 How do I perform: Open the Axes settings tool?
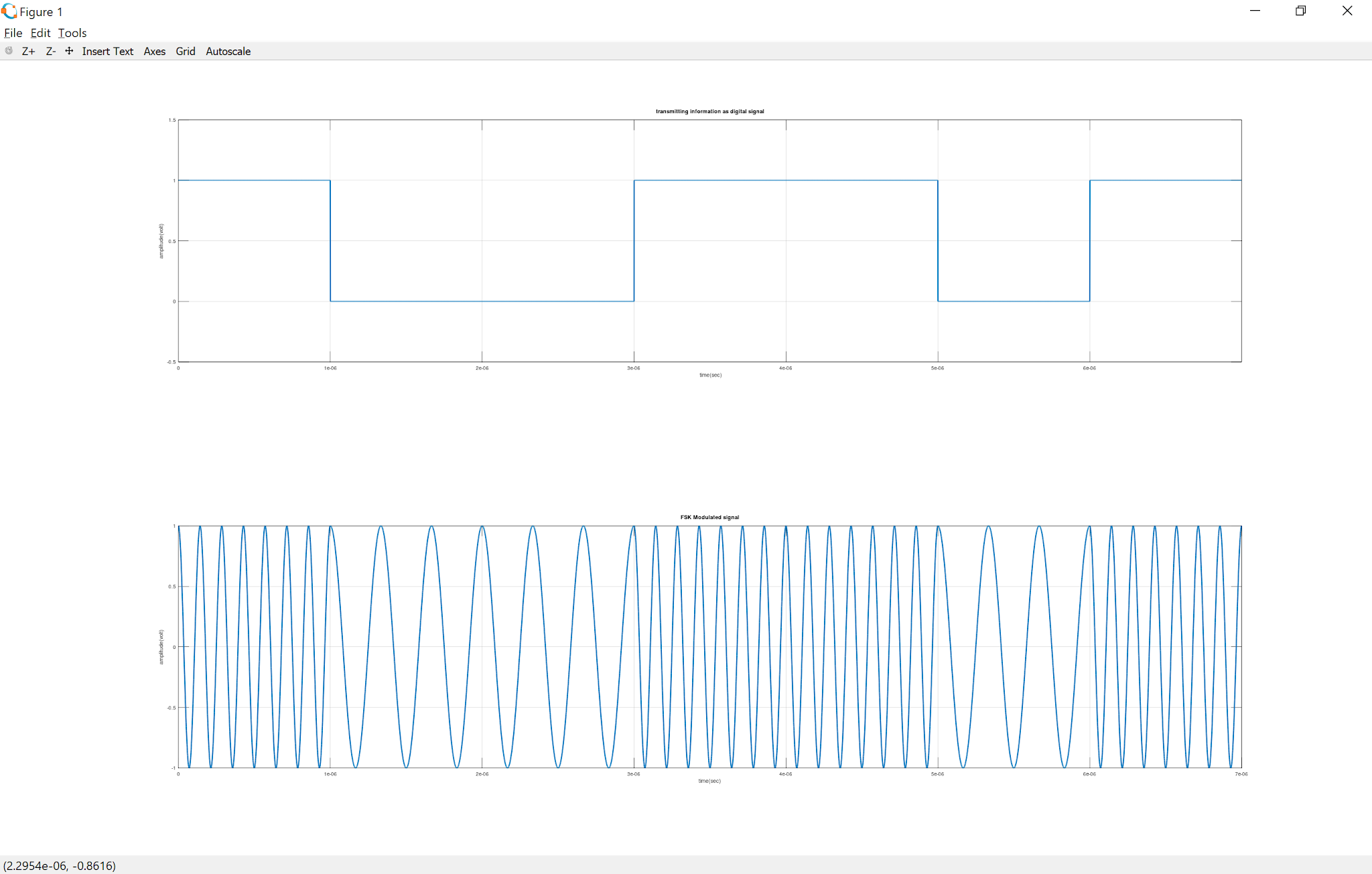point(154,51)
